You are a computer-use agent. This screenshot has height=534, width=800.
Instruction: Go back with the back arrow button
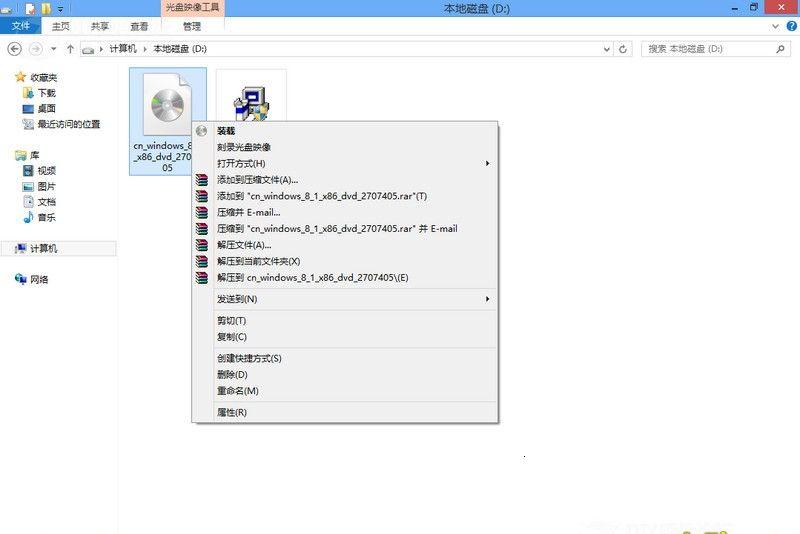click(x=14, y=49)
